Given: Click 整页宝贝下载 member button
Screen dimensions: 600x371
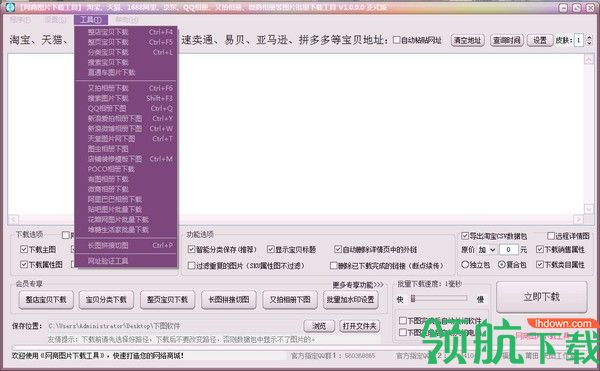Looking at the screenshot, I should (x=167, y=299).
